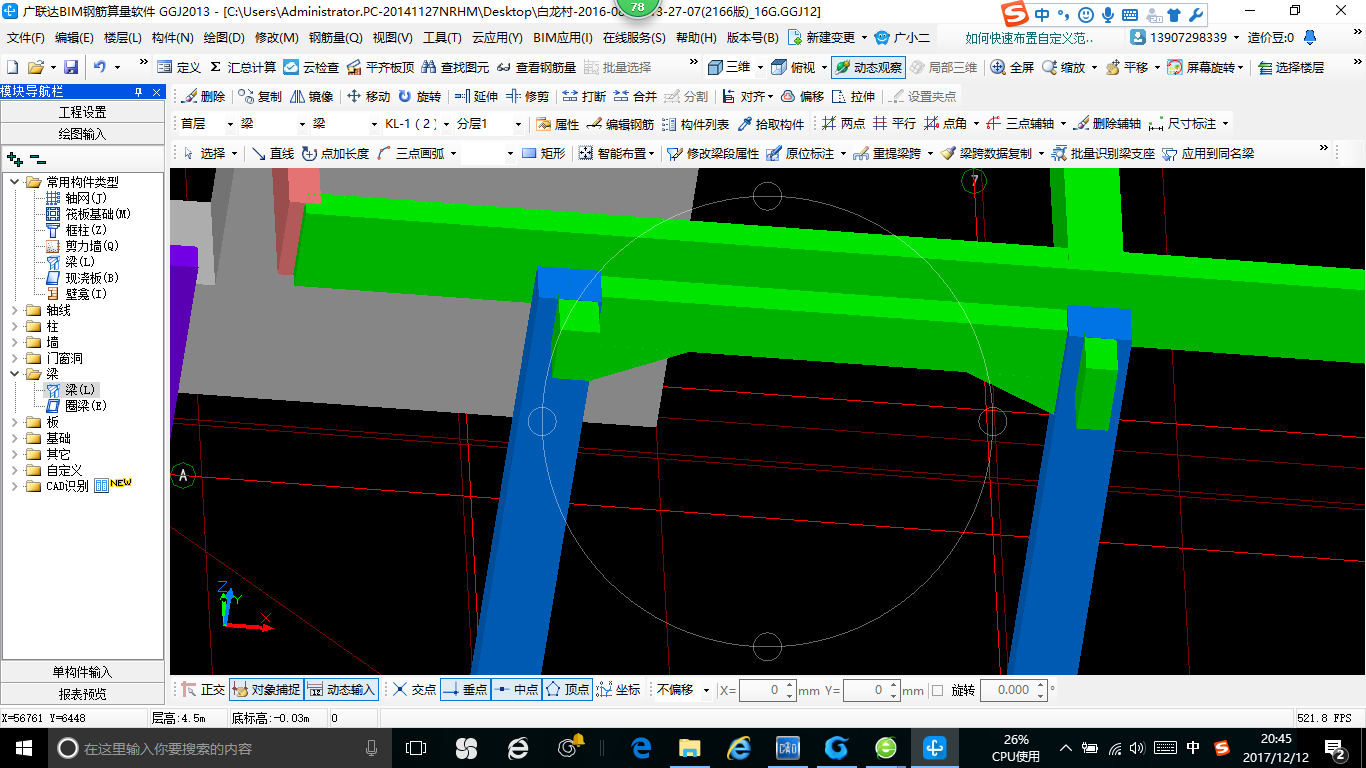Check the 旋转 checkbox in status bar
Viewport: 1366px width, 768px height.
(x=937, y=690)
